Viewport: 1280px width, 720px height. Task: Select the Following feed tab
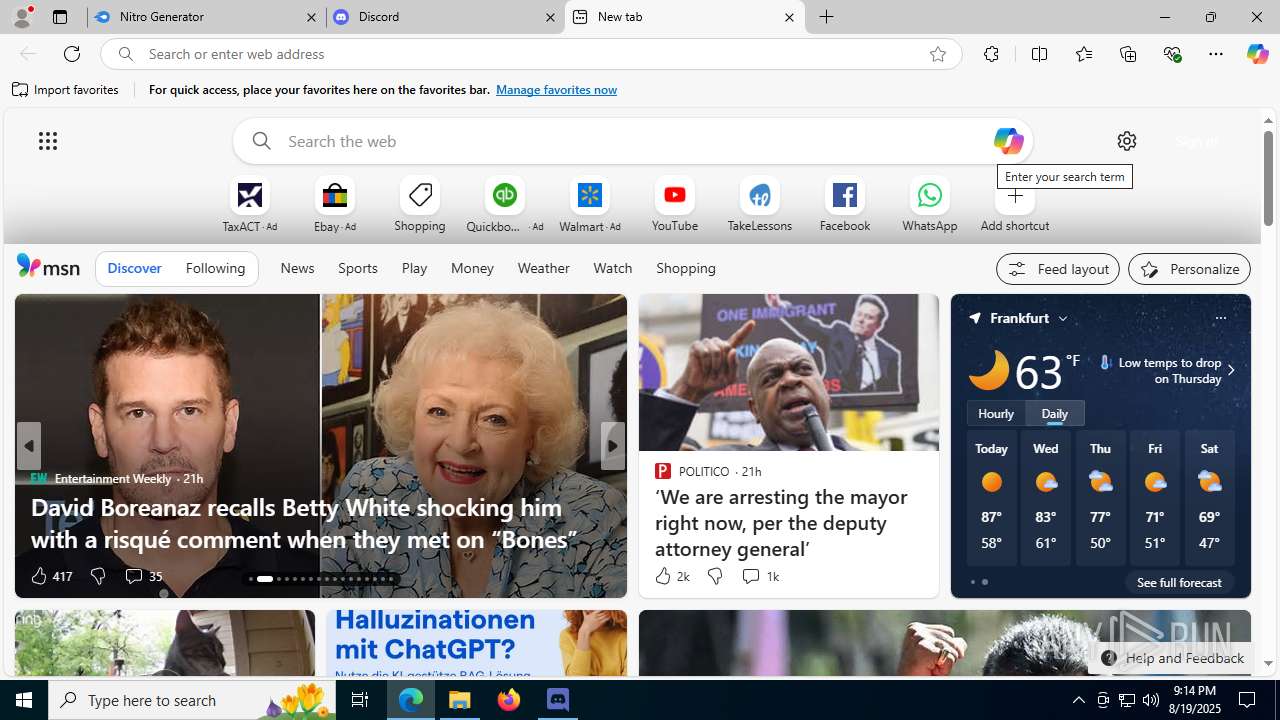215,268
